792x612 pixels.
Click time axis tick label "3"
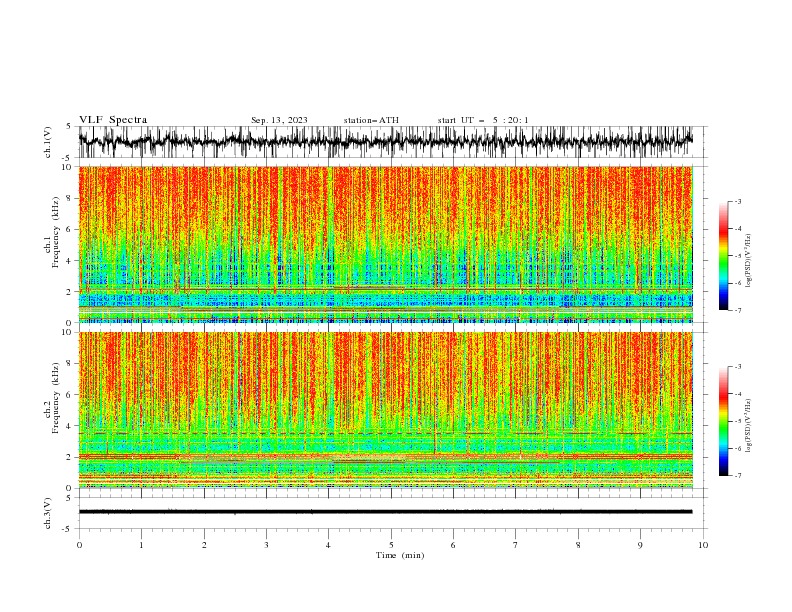266,545
